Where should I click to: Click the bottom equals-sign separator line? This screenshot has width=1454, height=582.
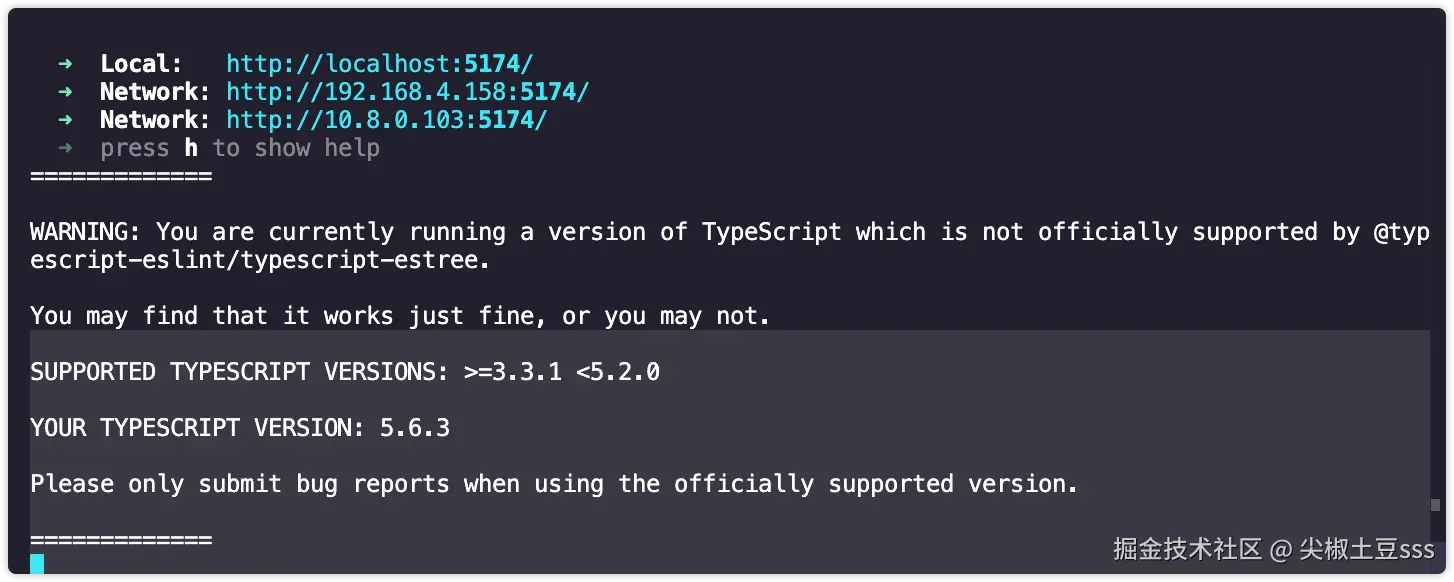pos(121,540)
